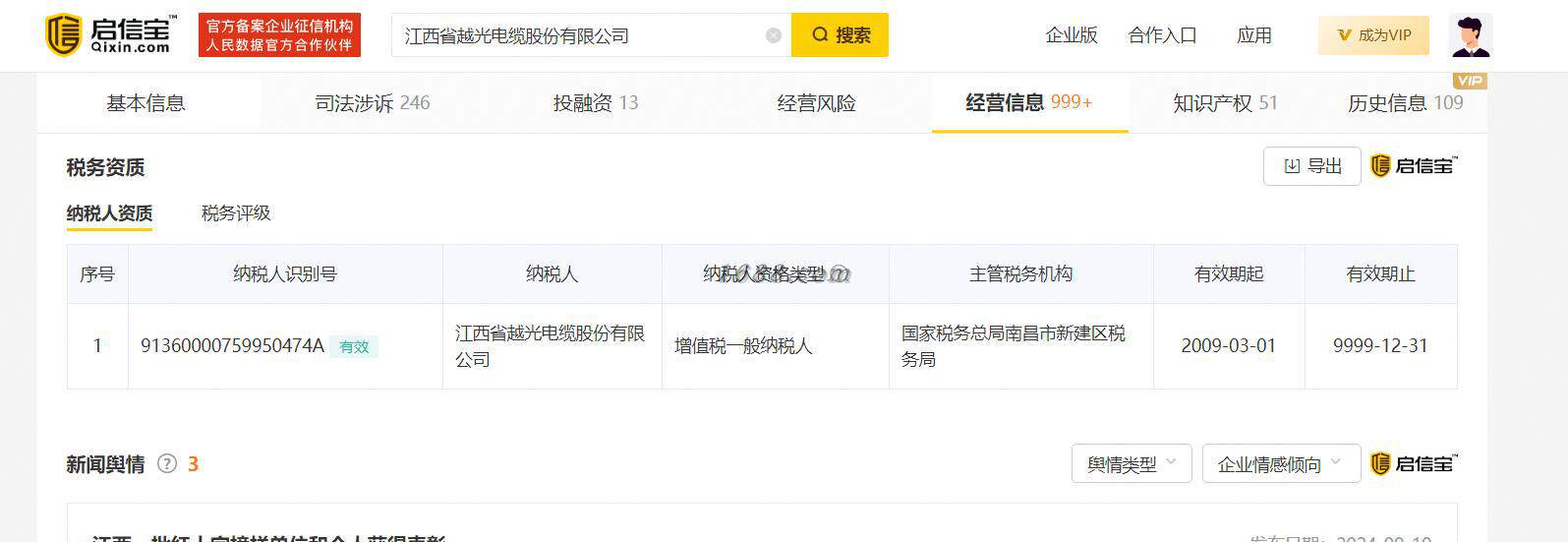
Task: Click the 有效期起 column header
Action: 1228,274
